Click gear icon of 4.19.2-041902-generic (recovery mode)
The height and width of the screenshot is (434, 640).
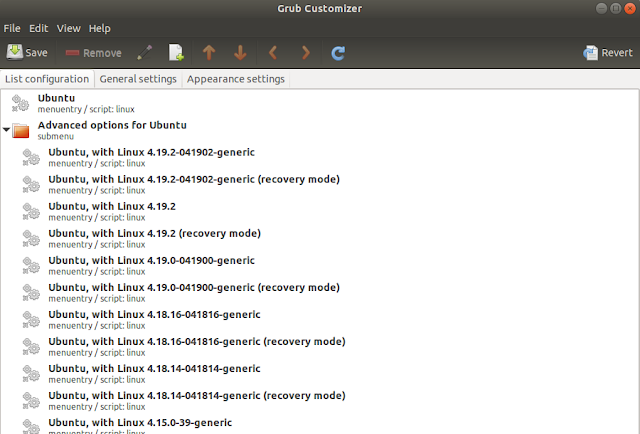click(31, 185)
